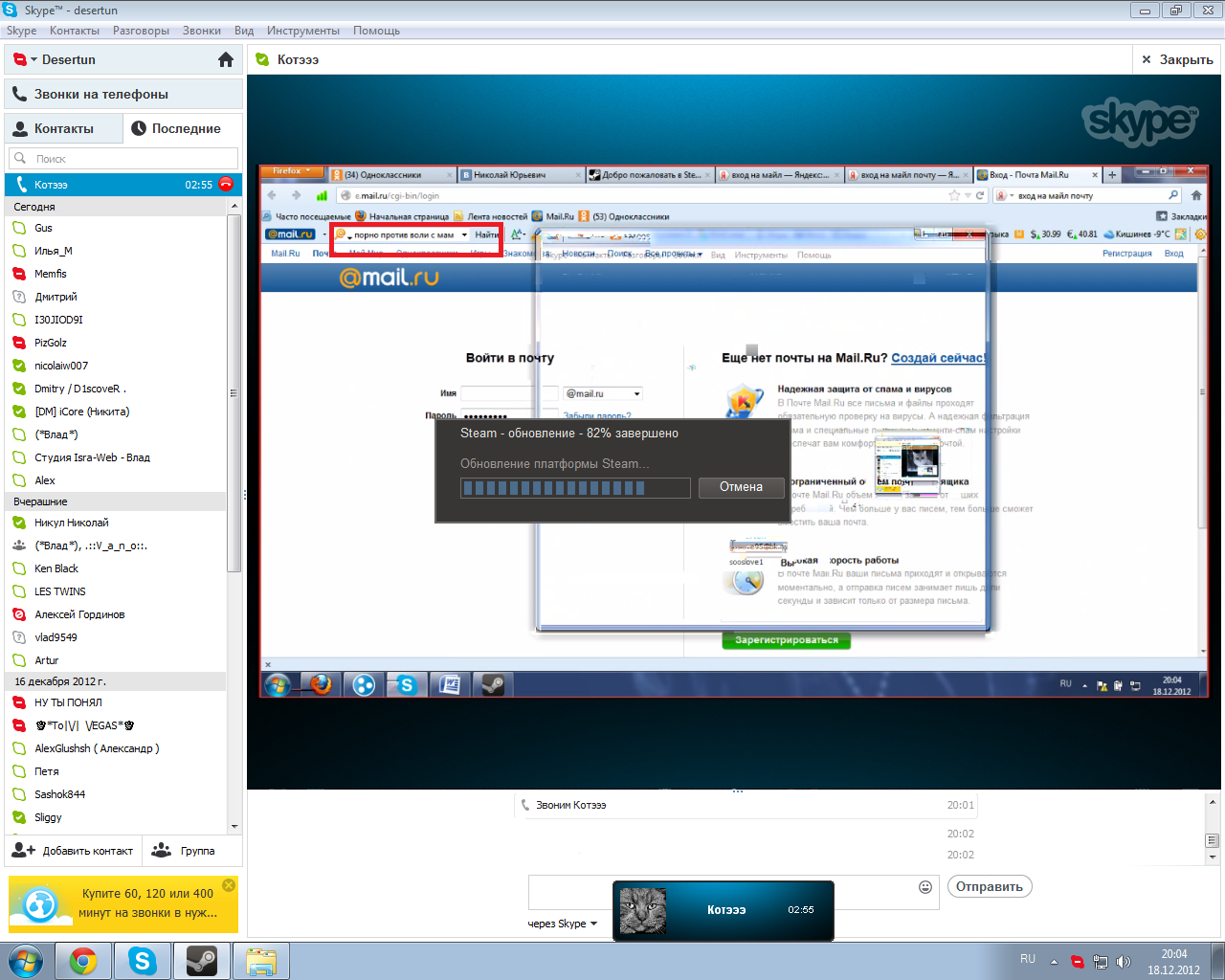Select Dmitry / D1scoveR contact
The width and height of the screenshot is (1225, 980).
[116, 389]
